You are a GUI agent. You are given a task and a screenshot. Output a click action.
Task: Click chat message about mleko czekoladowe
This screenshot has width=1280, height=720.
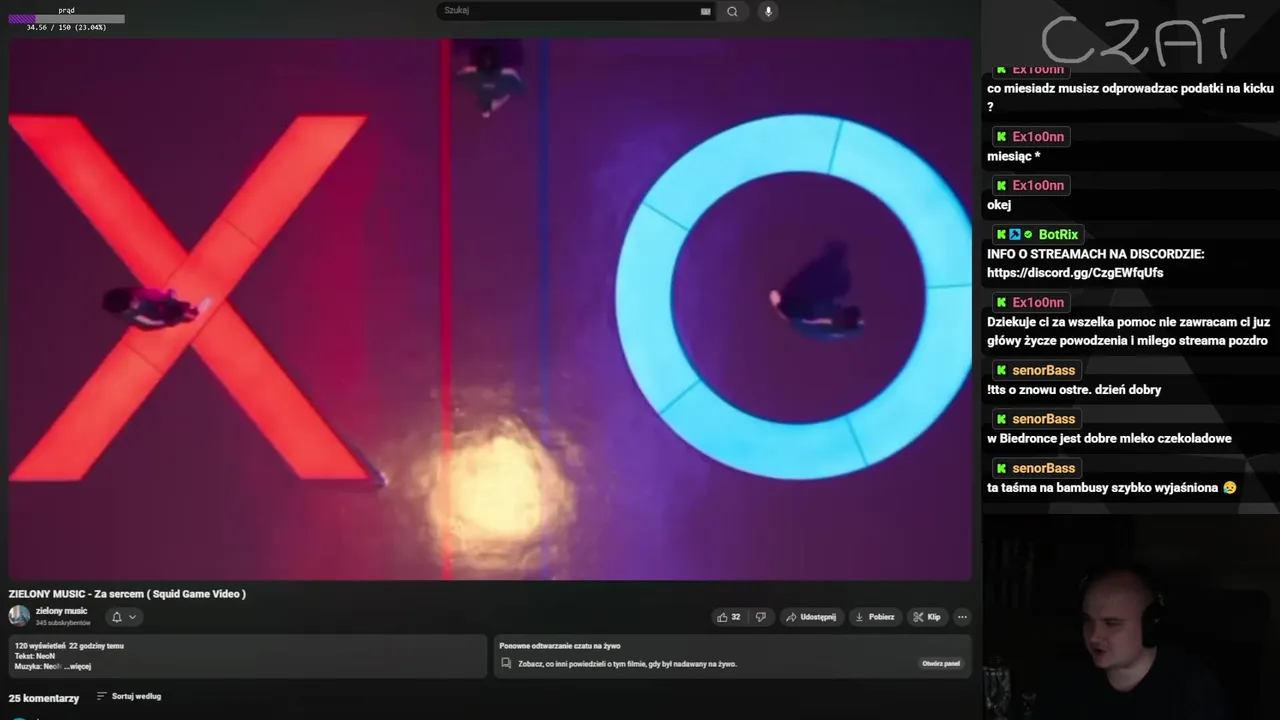[x=1109, y=439]
